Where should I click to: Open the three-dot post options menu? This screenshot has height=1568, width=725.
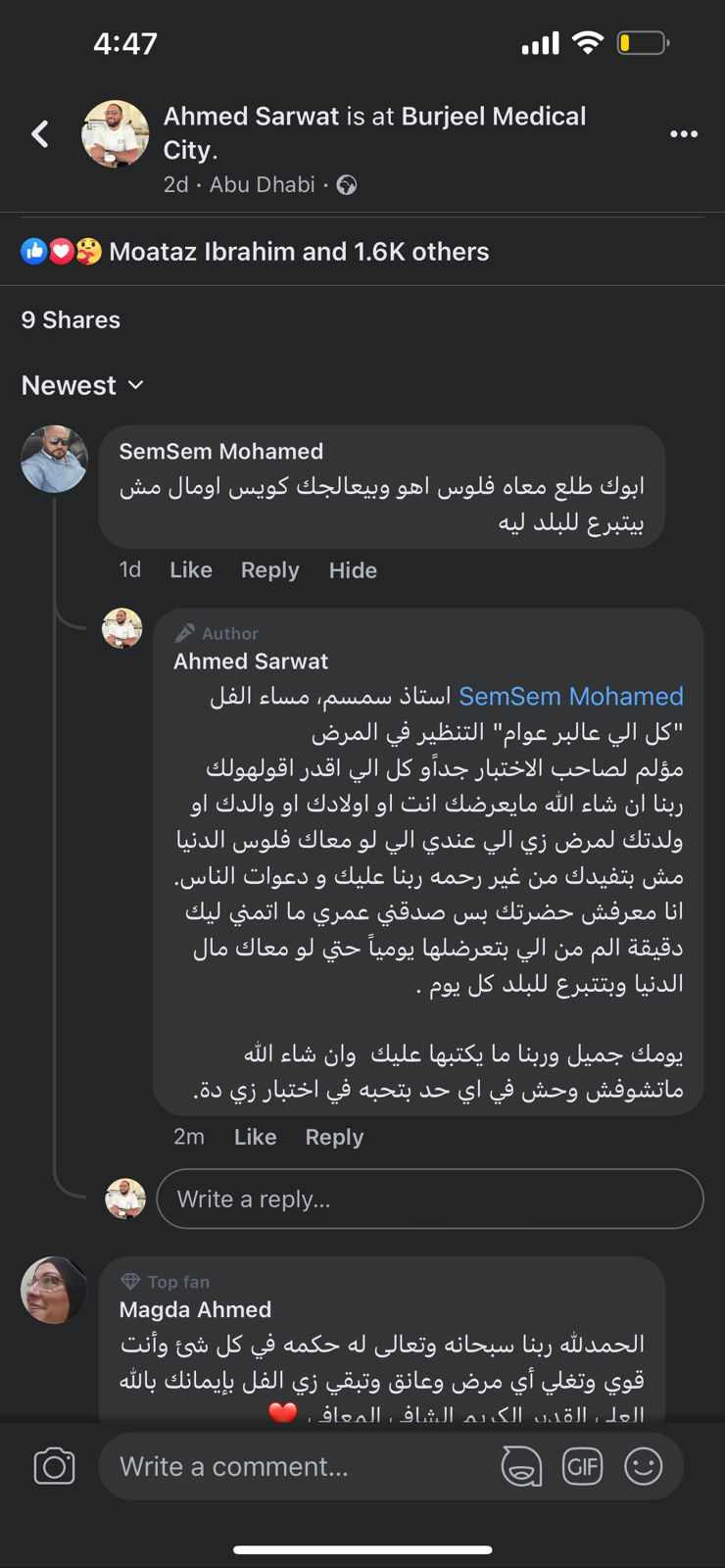[683, 133]
